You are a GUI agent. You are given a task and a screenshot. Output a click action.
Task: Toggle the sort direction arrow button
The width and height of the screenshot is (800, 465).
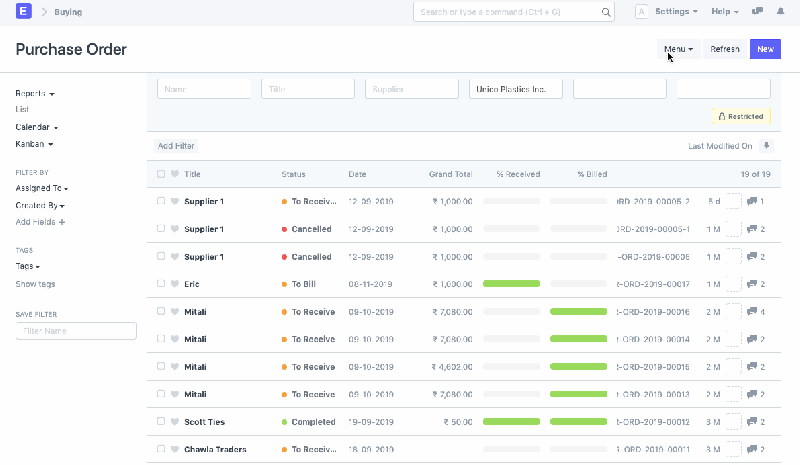766,146
